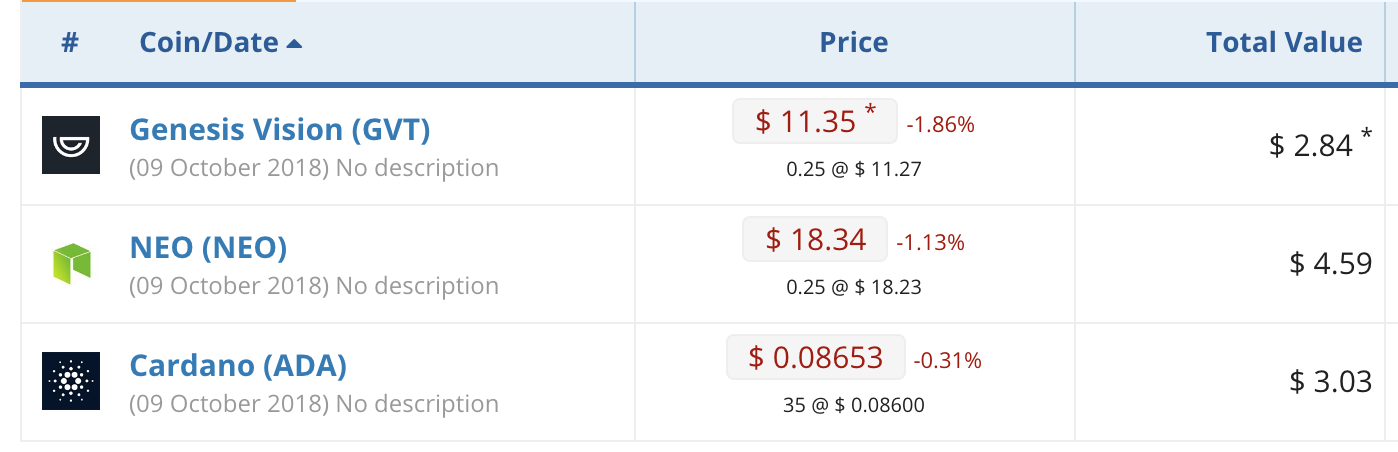Click the green NEO coin logo
This screenshot has width=1398, height=452.
click(70, 263)
